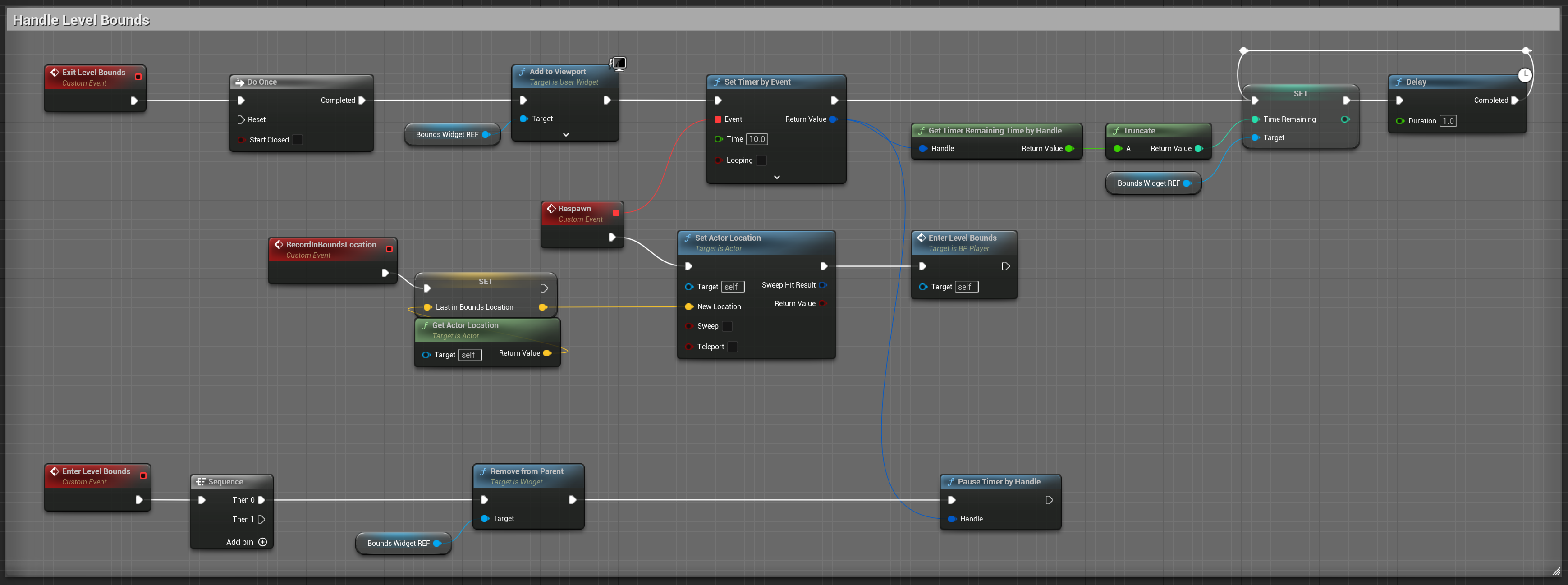
Task: Click the Last in Bounds Location SET node header
Action: click(x=486, y=282)
